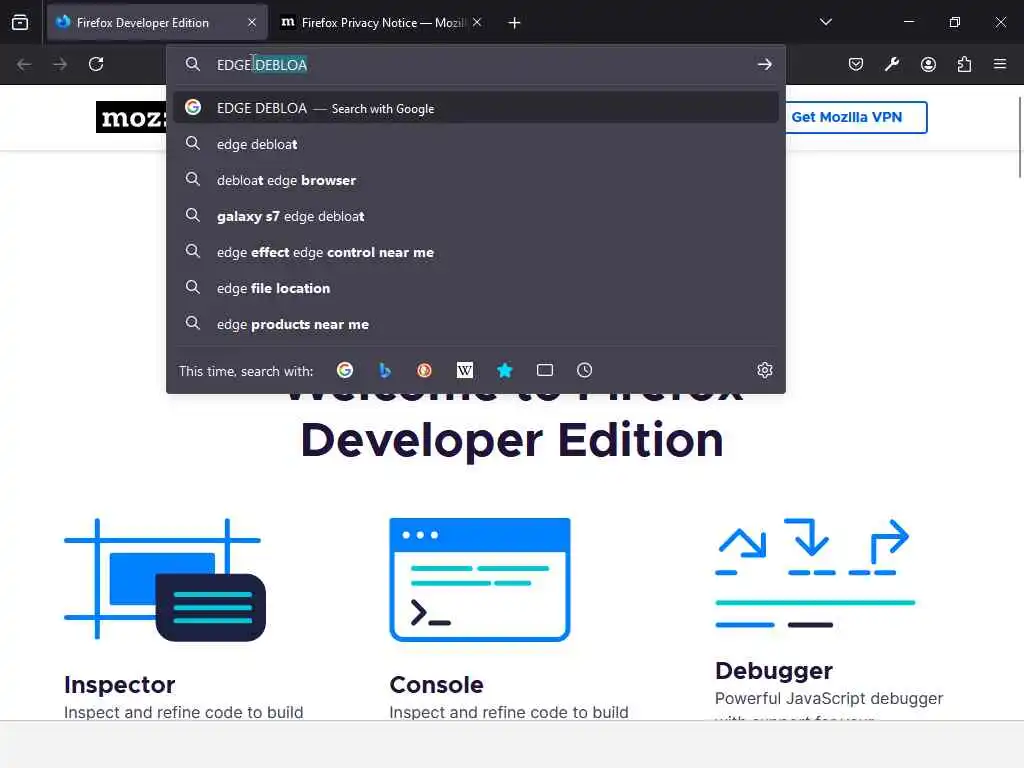Choose 'debloat edge browser' suggestion
This screenshot has width=1024, height=768.
(x=476, y=180)
